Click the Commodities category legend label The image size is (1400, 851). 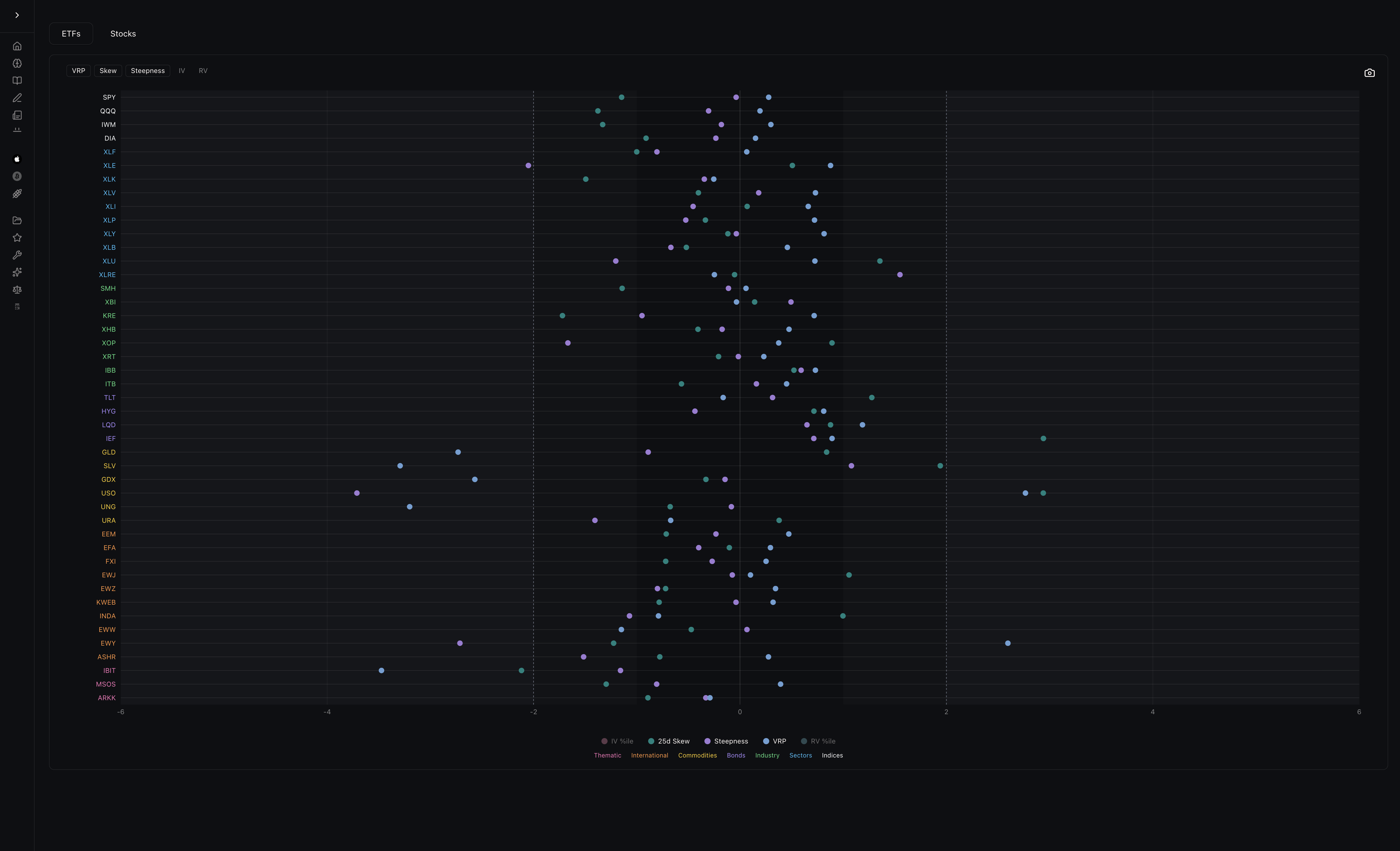pyautogui.click(x=697, y=755)
